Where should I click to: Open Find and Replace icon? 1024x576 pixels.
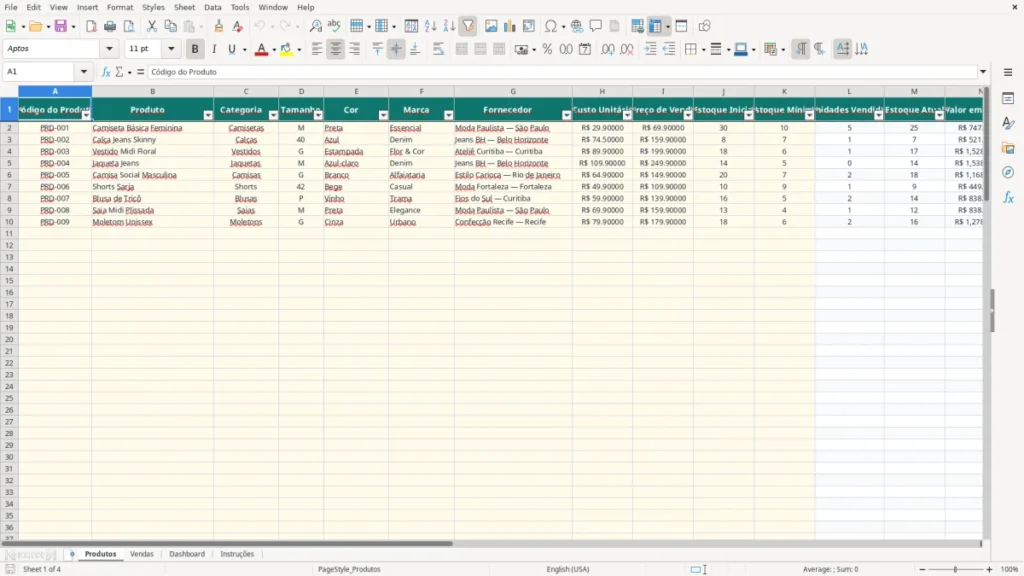tap(315, 26)
